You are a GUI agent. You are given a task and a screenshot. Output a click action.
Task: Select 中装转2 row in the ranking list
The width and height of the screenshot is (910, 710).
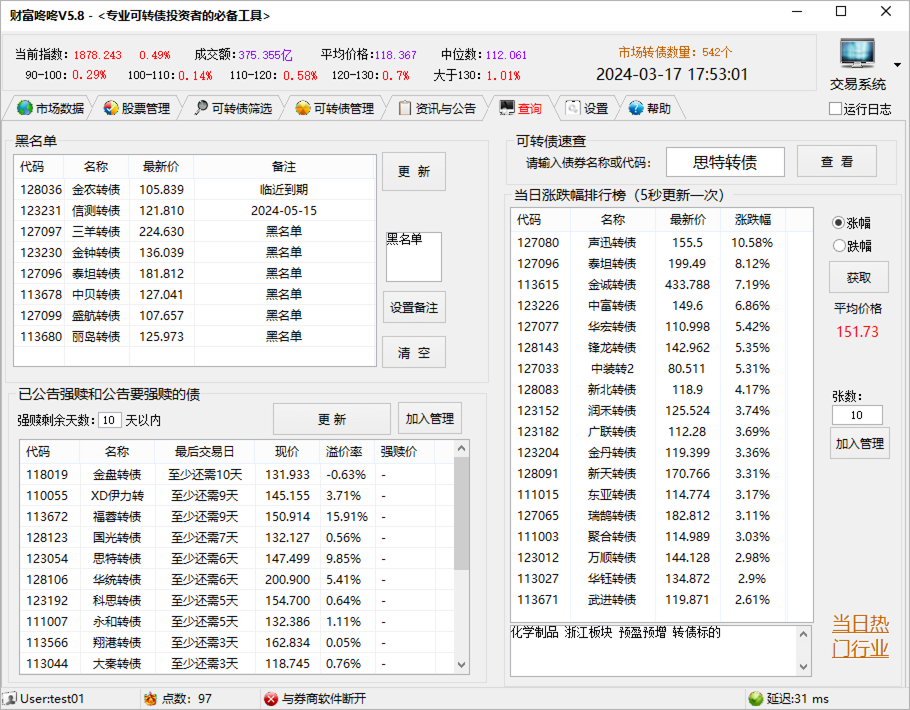click(x=662, y=369)
